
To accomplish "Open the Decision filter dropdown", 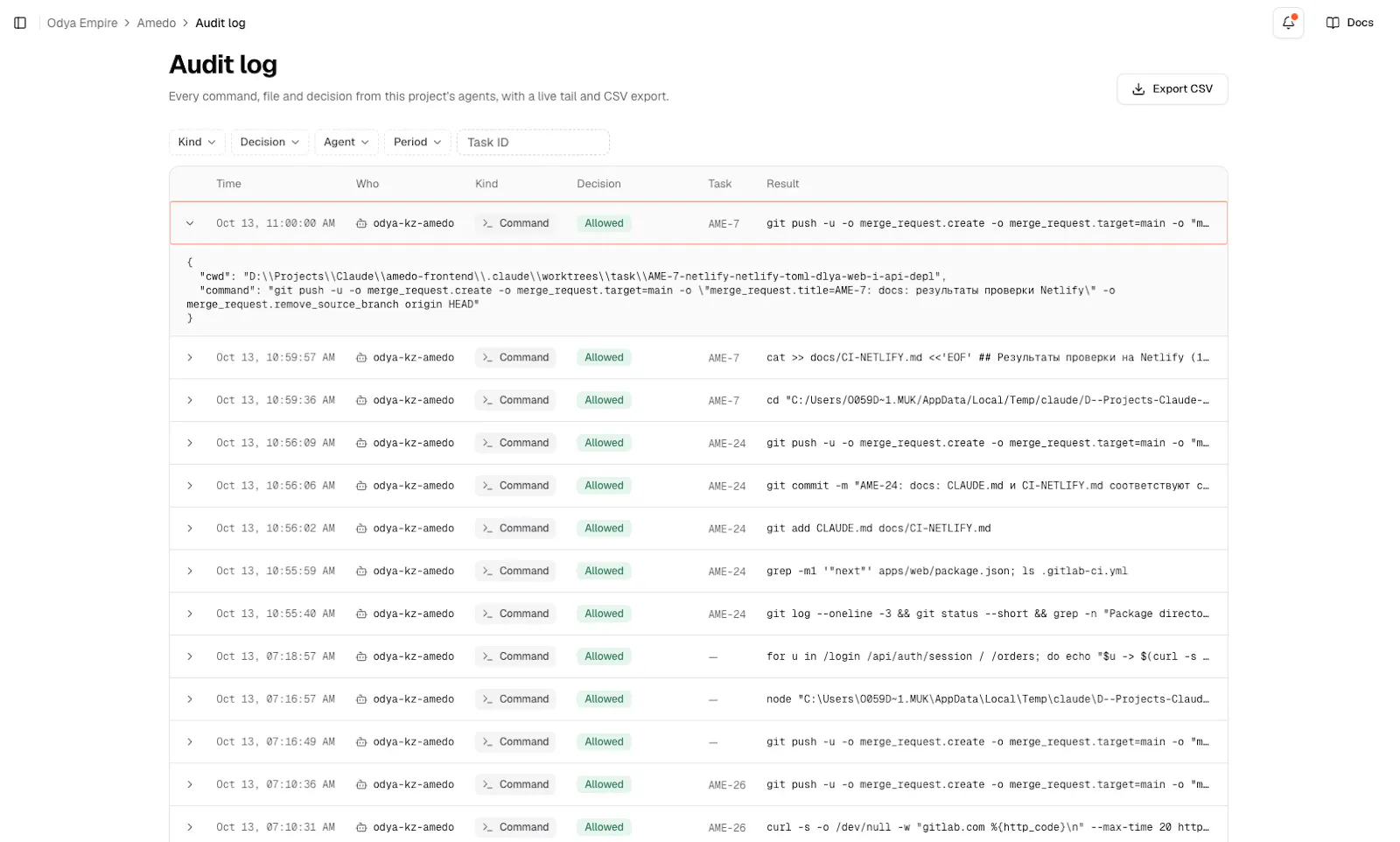I will click(269, 142).
